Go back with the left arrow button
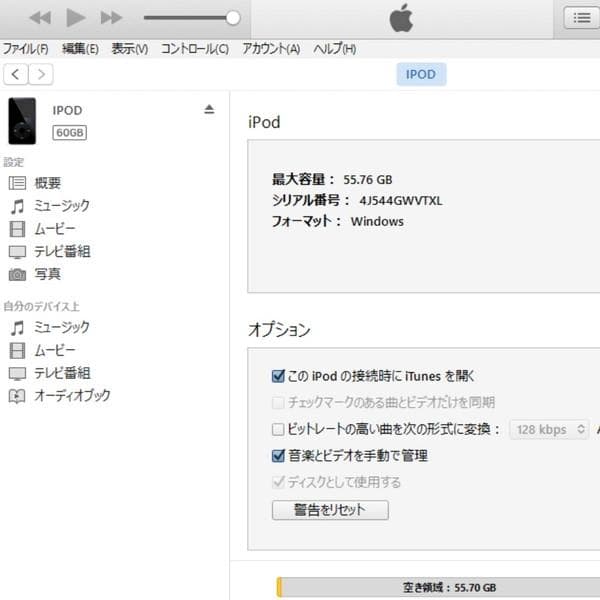This screenshot has height=600, width=600. [16, 74]
